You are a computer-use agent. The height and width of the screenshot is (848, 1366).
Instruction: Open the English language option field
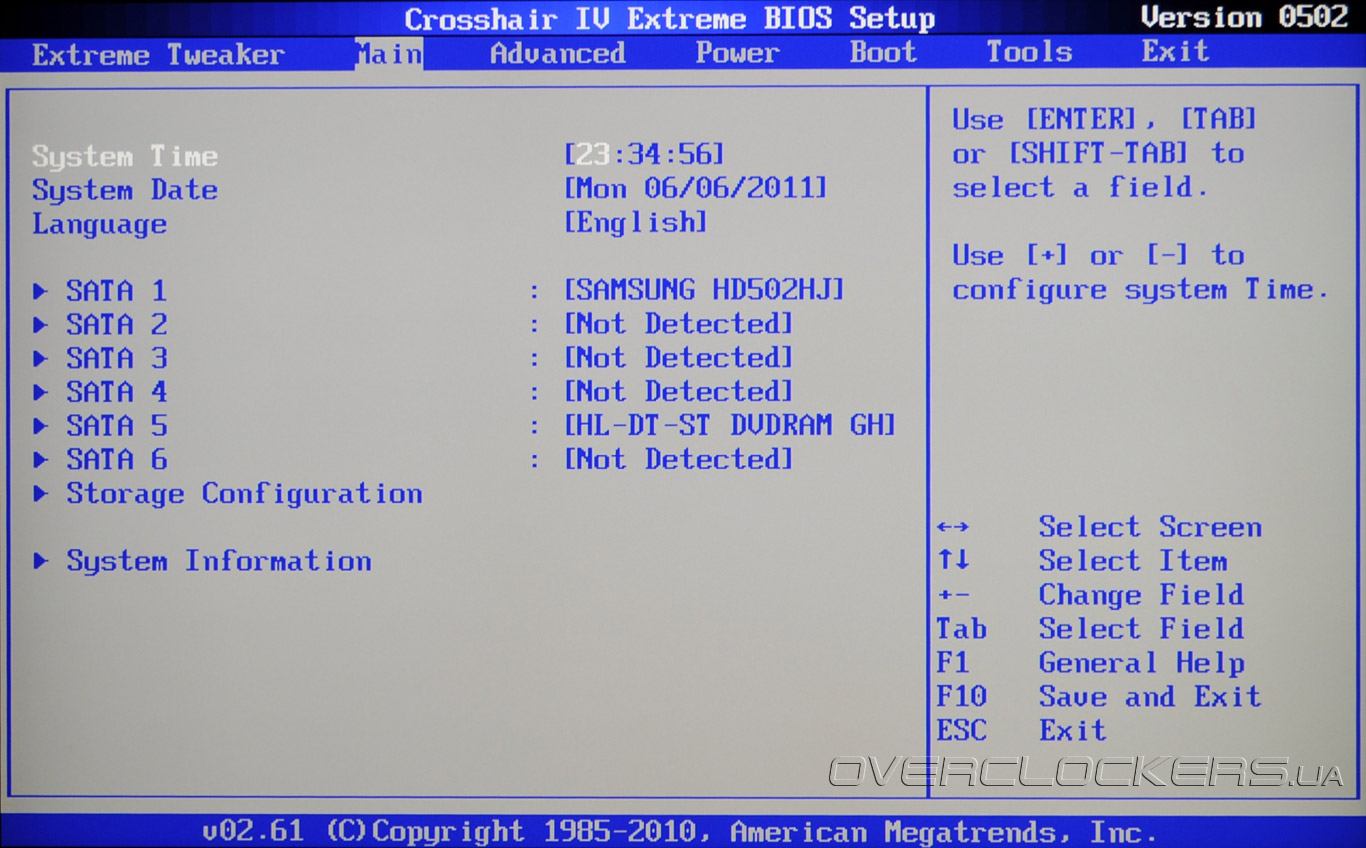(636, 222)
